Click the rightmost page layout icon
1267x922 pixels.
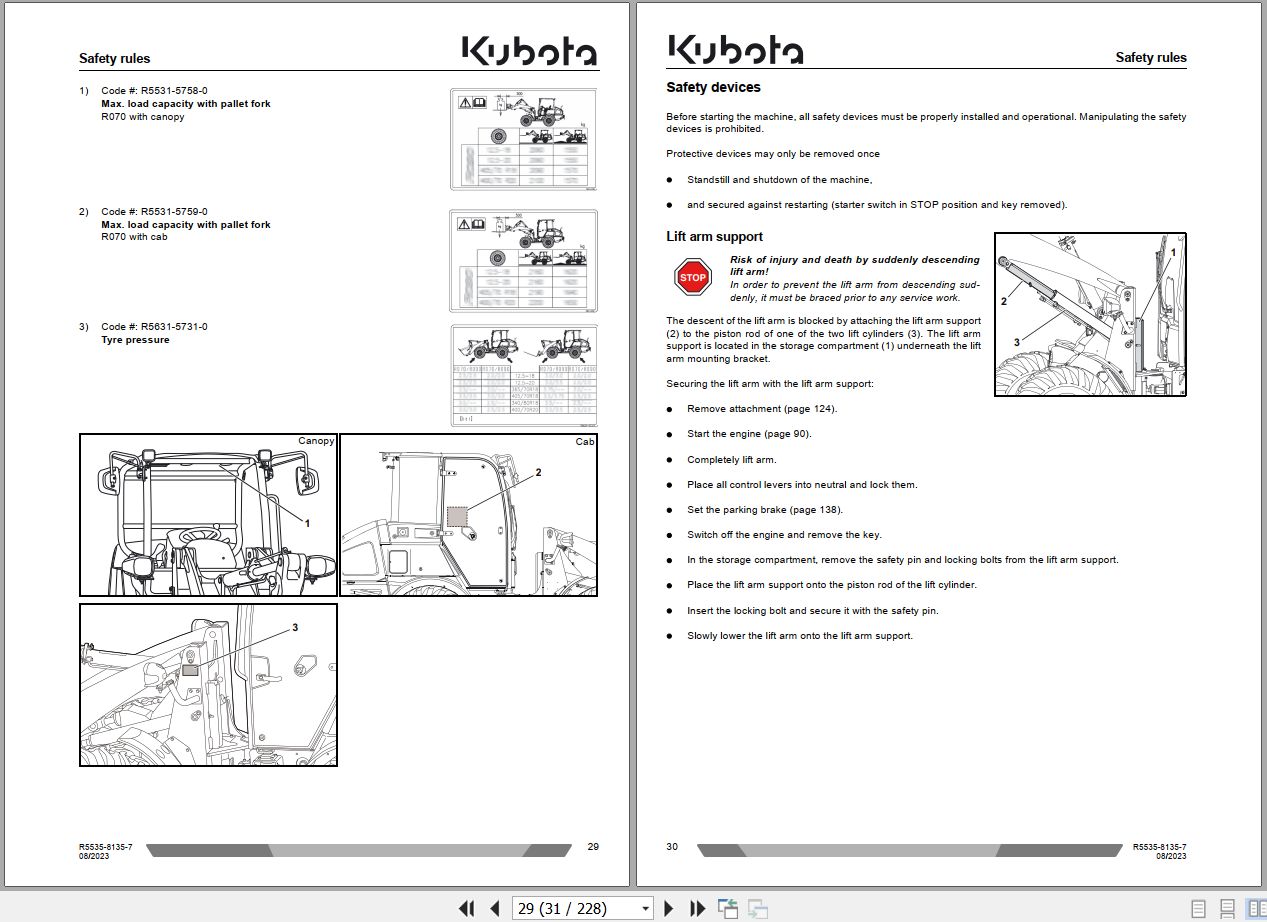[1257, 908]
